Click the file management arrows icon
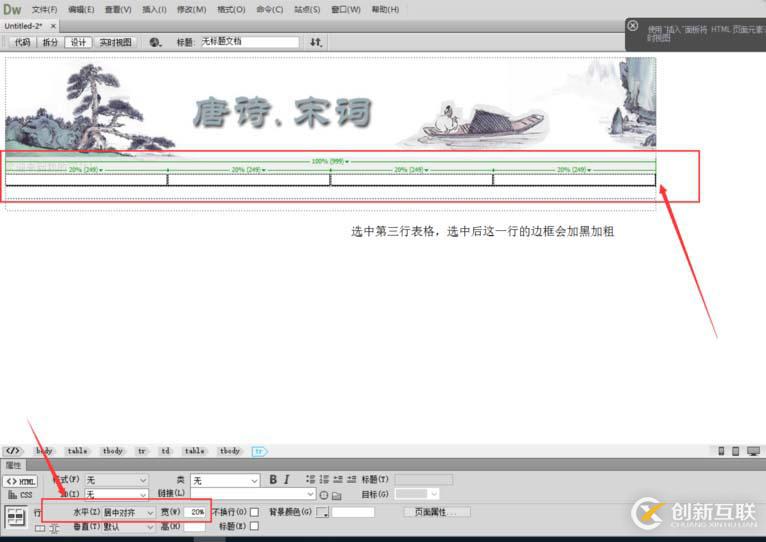Viewport: 766px width, 542px height. (316, 43)
